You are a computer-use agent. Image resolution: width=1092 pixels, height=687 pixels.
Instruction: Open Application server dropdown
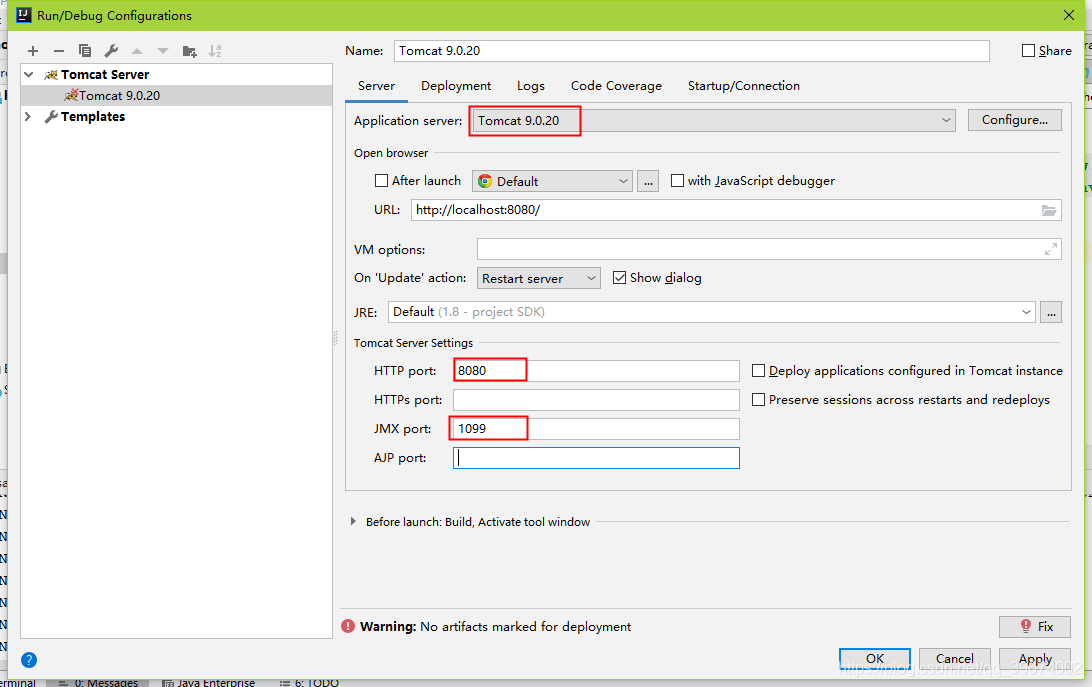coord(713,120)
